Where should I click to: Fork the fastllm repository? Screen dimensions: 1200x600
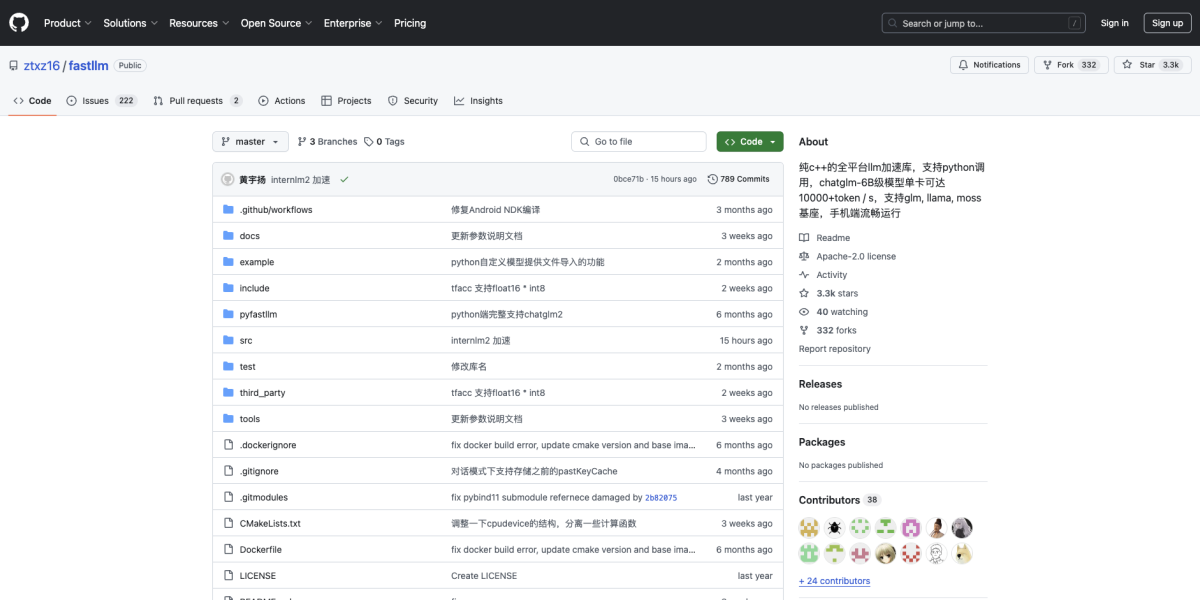tap(1057, 65)
